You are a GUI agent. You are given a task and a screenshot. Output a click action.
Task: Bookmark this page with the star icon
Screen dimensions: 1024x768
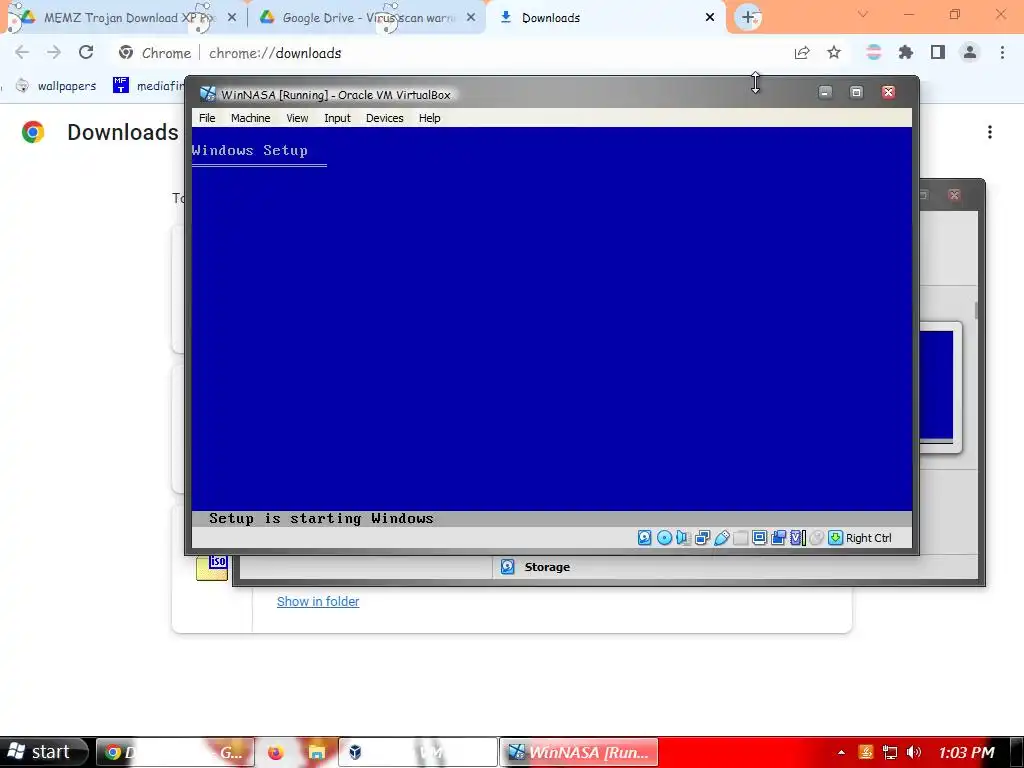click(834, 53)
